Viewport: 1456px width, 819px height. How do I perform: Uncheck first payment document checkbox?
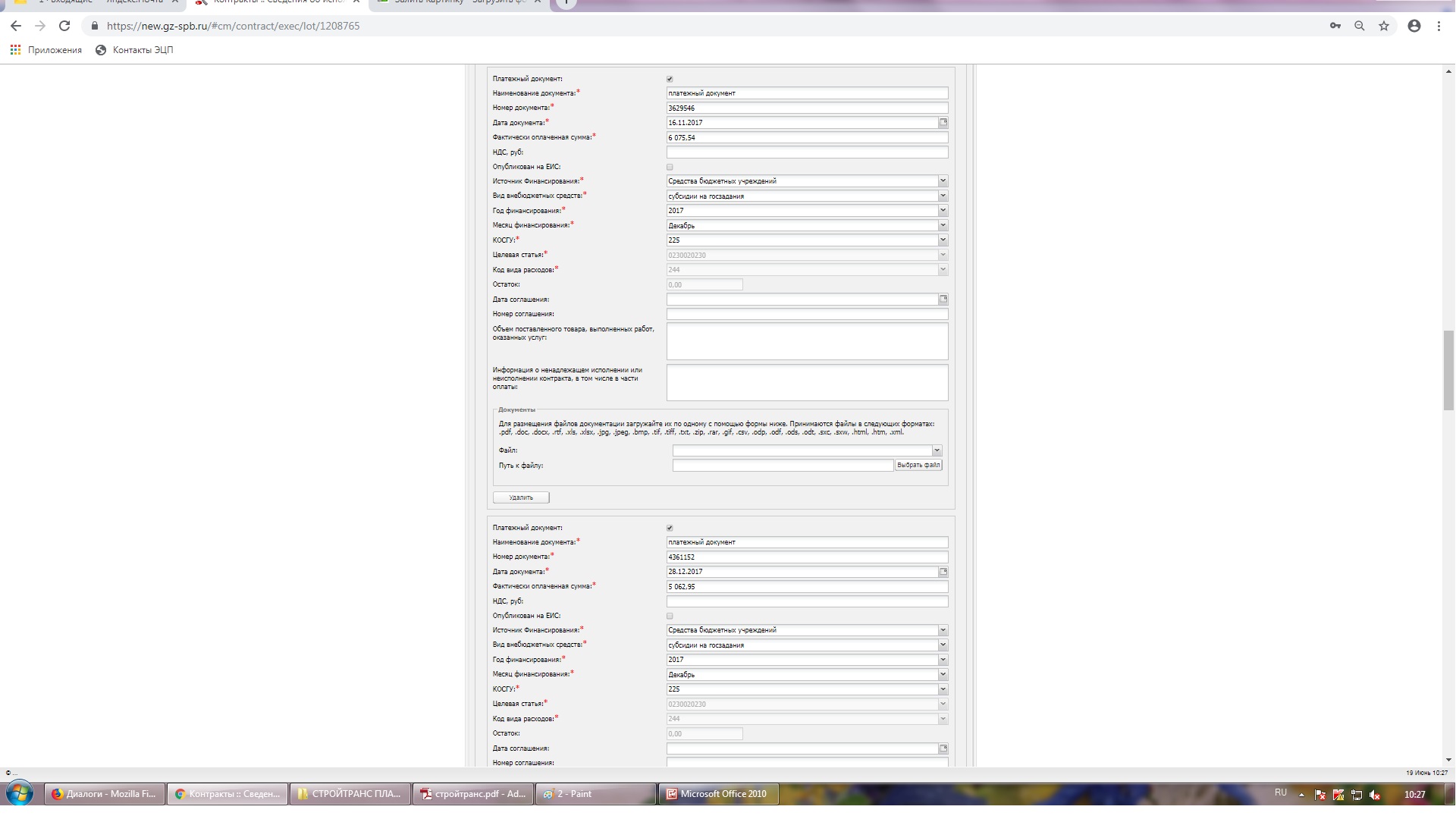[x=670, y=79]
